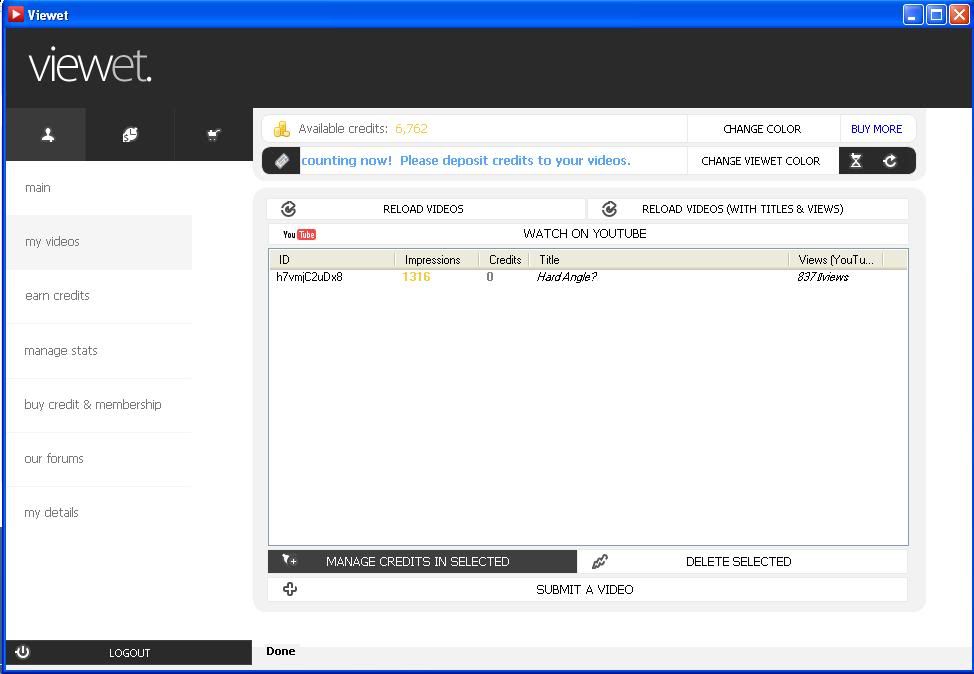
Task: Click the refresh arrow icon near the hourglass
Action: coord(890,161)
